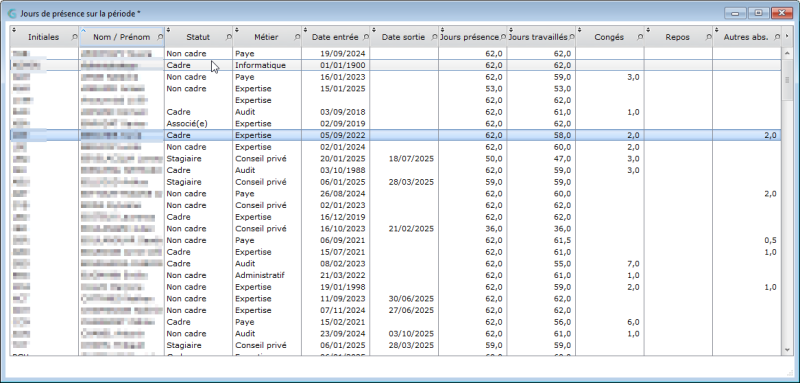Click the Jours travaillés value '58,0'

point(562,135)
